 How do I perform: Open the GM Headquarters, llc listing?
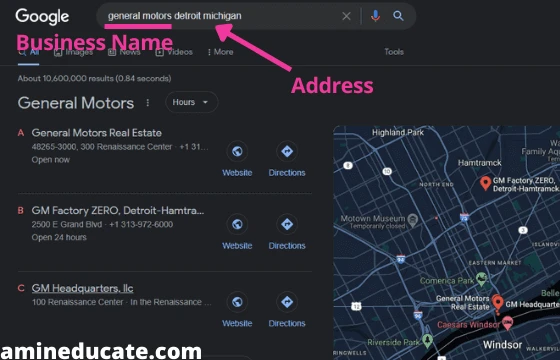click(x=82, y=288)
